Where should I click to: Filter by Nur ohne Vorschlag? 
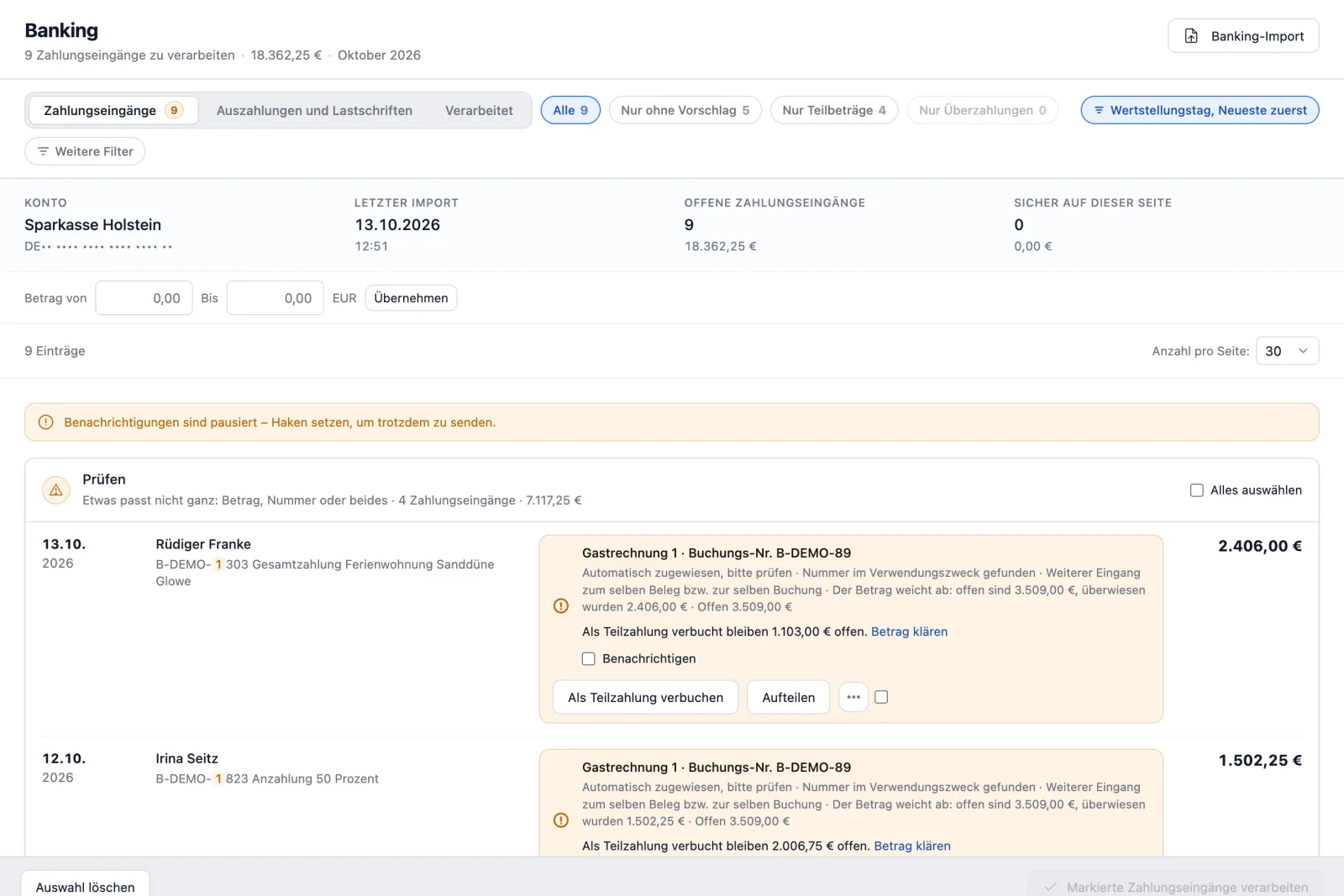click(685, 110)
